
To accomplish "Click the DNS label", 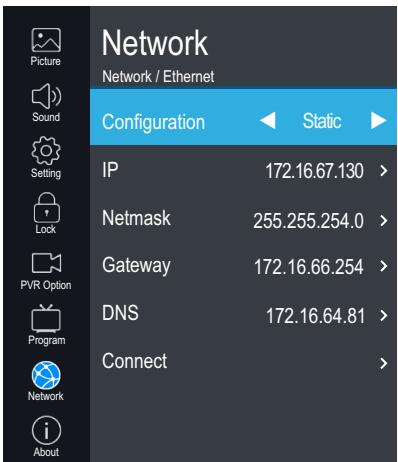I will coord(120,313).
